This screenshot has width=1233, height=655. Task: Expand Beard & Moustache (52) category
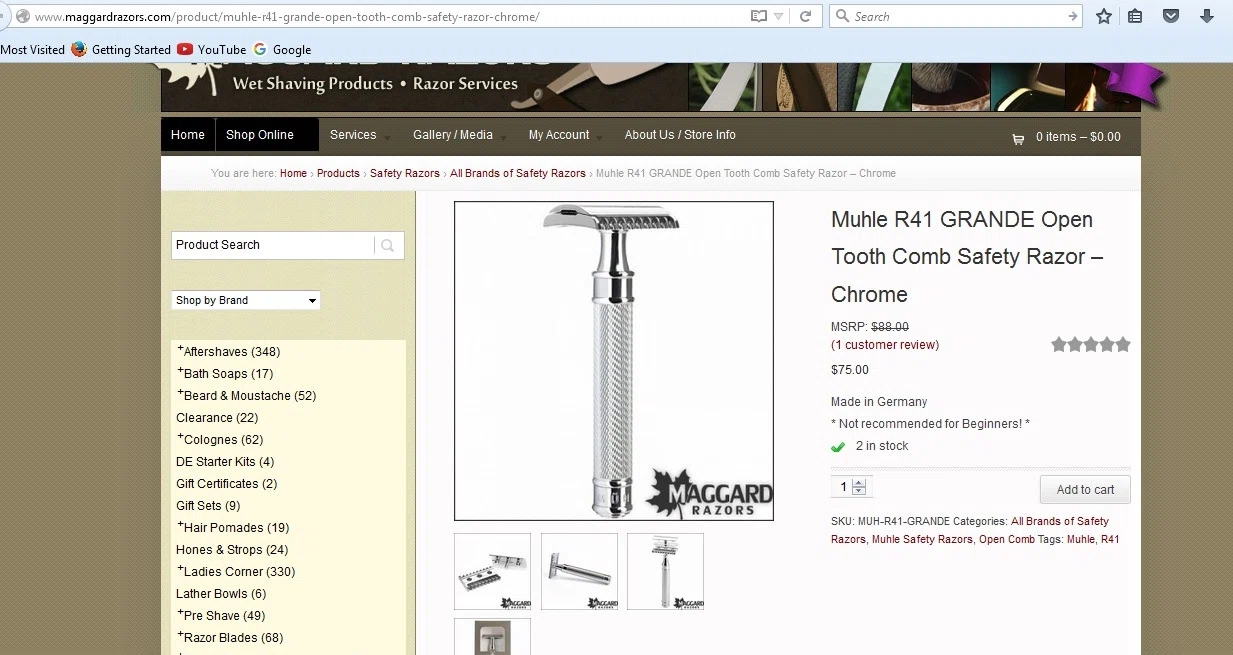pos(247,396)
